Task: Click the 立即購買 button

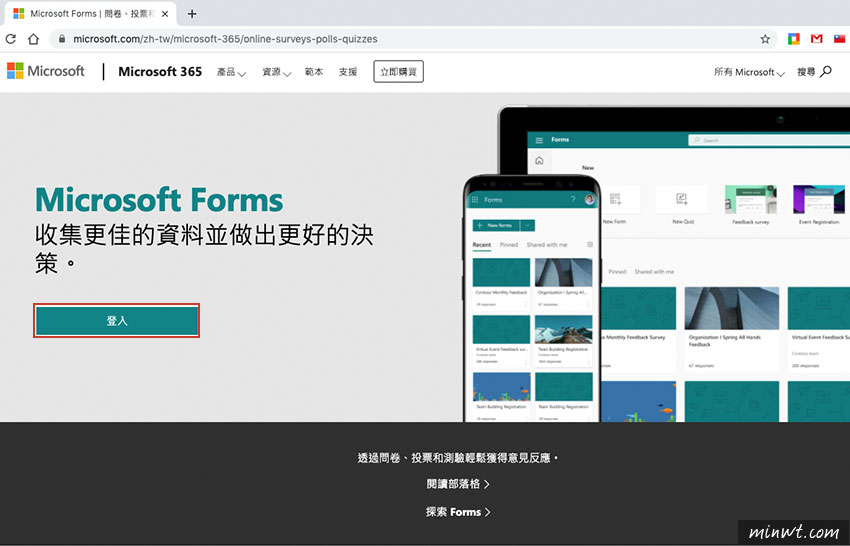Action: (x=398, y=72)
